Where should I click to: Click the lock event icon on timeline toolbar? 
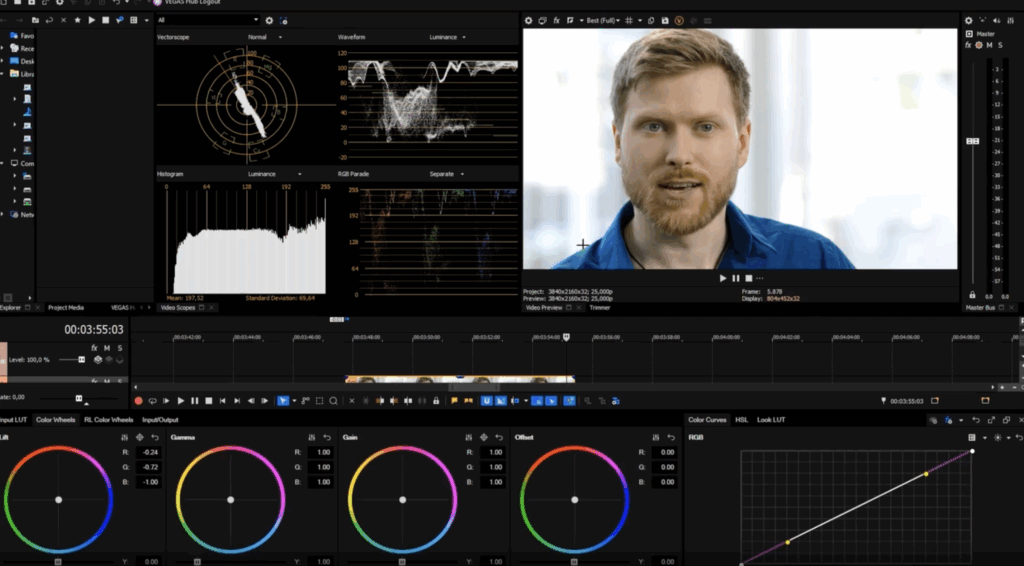coord(436,401)
